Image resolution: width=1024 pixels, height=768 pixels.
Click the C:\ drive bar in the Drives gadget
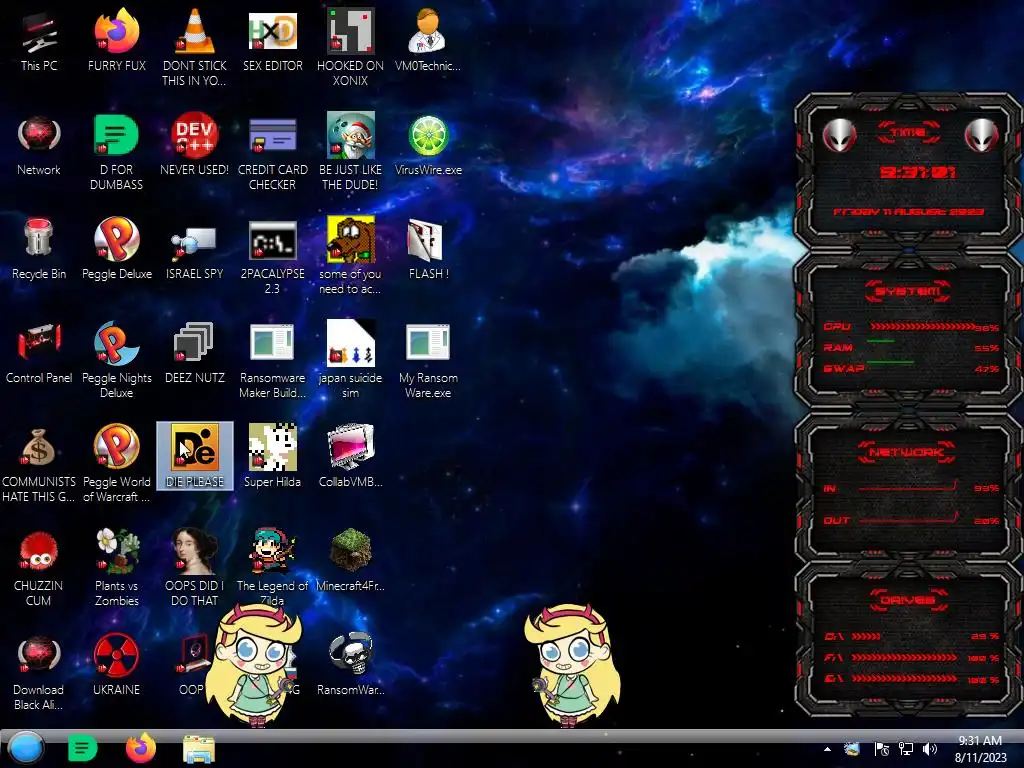[867, 636]
